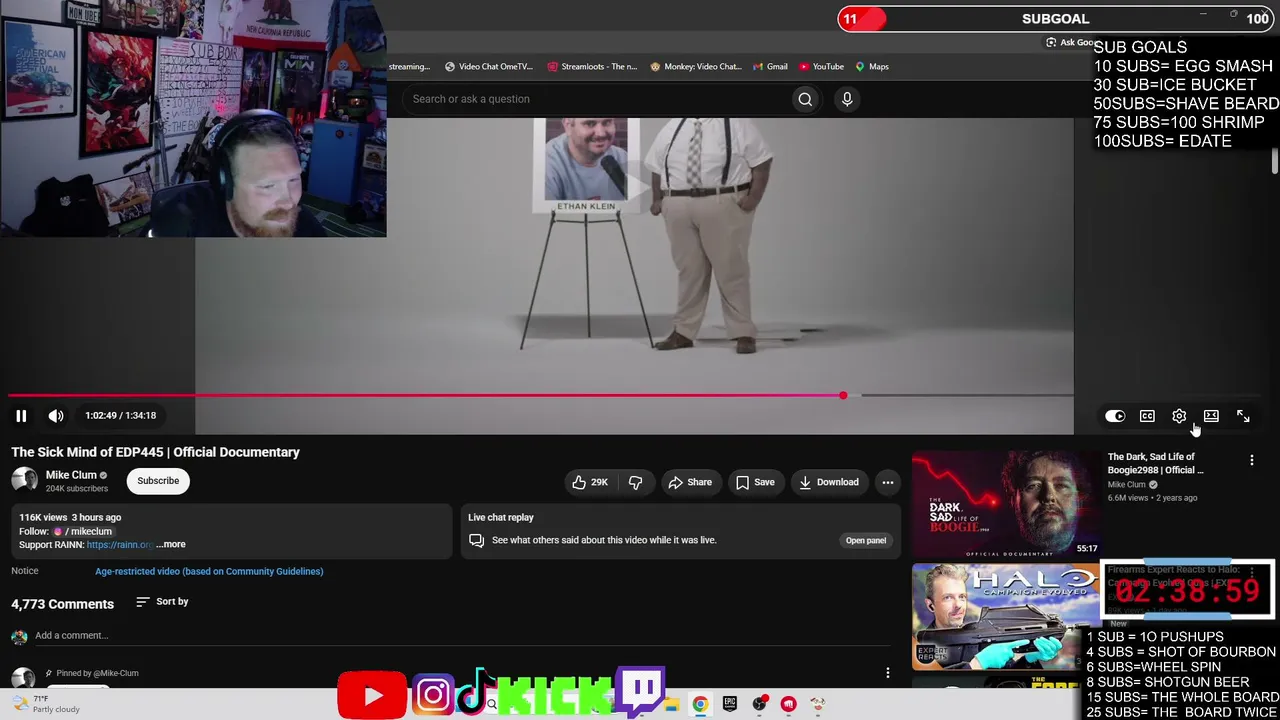Click the Ask Google lens icon
1280x720 pixels.
coord(1051,43)
